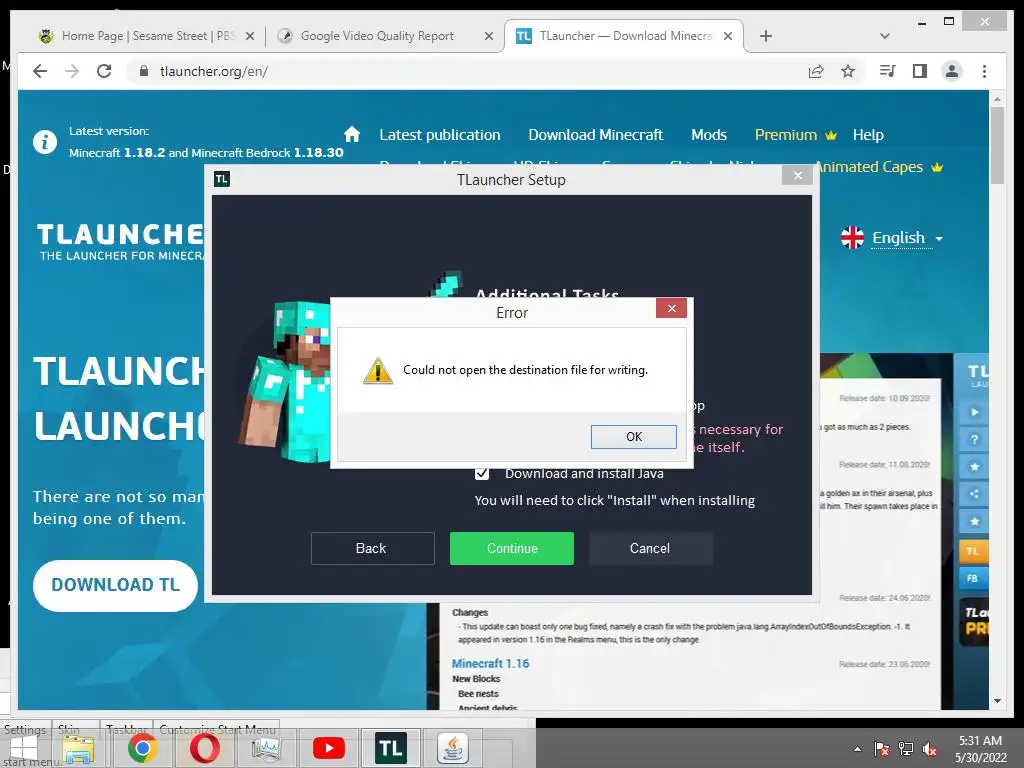Open File Explorer from the taskbar
Screen dimensions: 1024x768
[78, 749]
